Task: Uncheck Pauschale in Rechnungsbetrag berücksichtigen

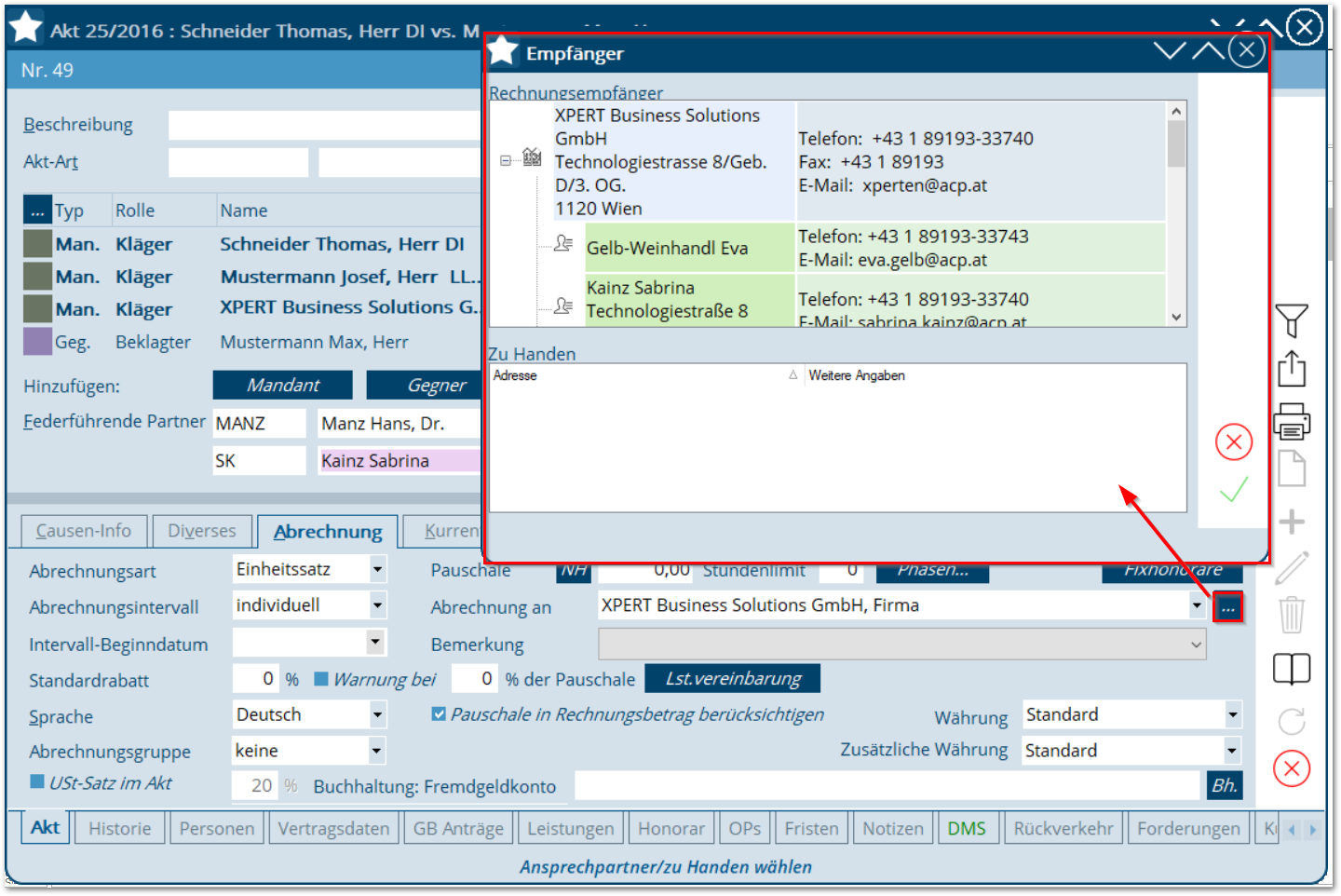Action: 439,714
